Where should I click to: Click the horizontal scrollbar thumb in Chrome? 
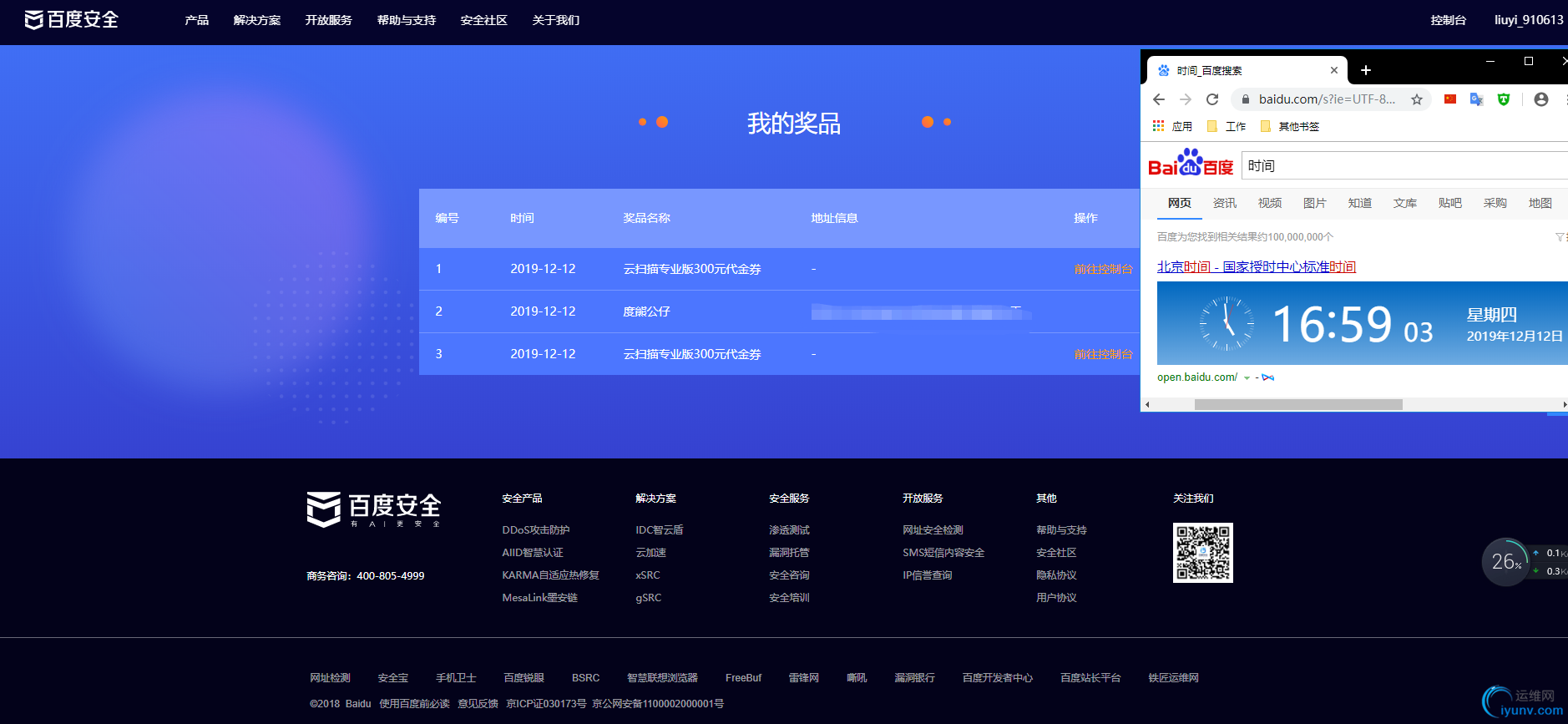1298,404
